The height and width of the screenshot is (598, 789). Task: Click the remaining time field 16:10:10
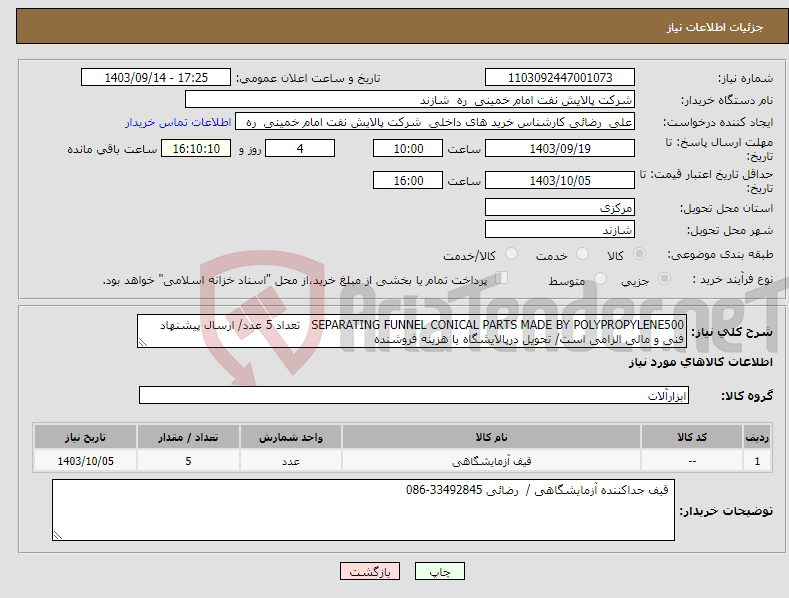196,148
